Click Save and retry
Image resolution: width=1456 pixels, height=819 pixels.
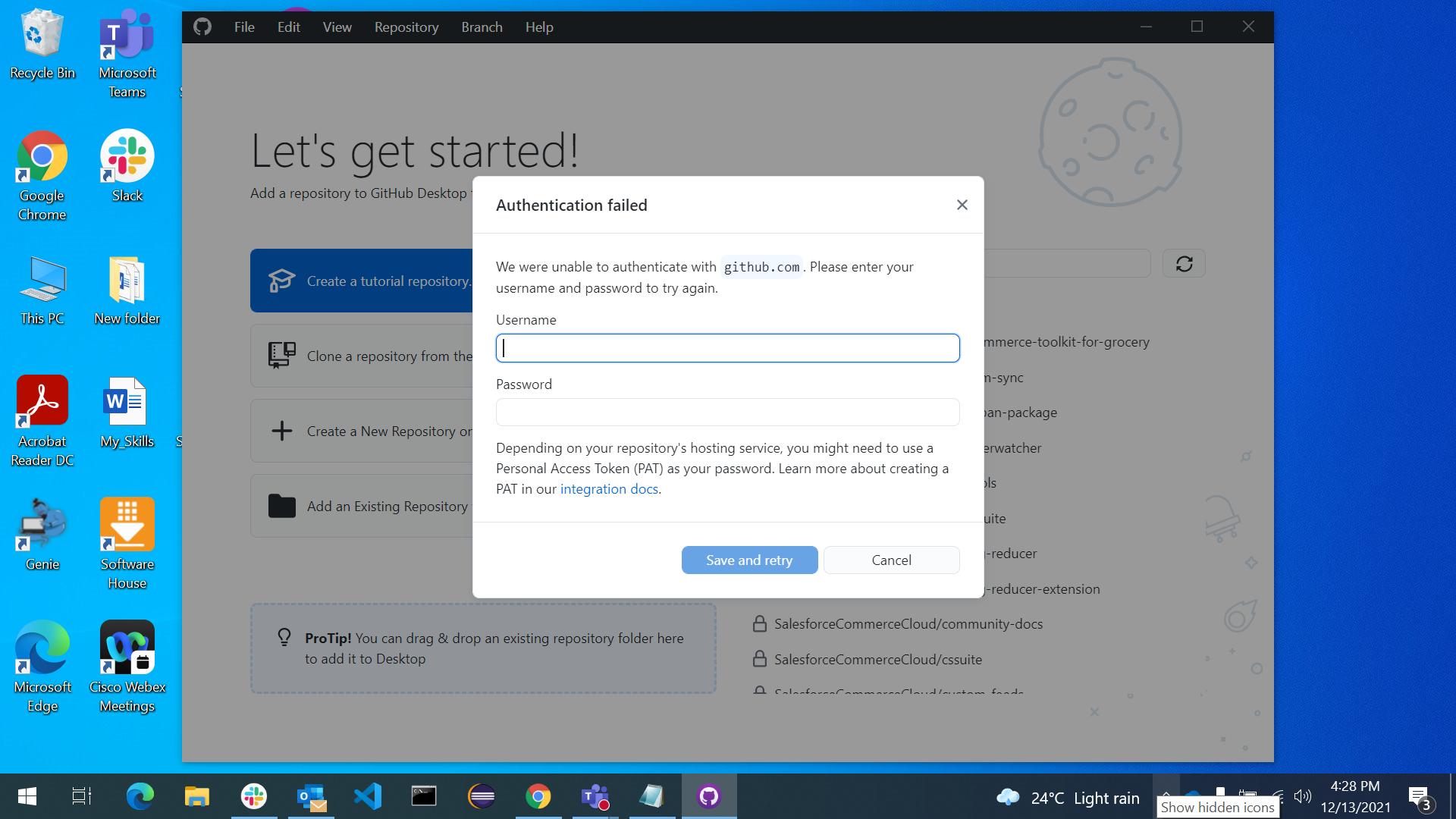click(749, 560)
